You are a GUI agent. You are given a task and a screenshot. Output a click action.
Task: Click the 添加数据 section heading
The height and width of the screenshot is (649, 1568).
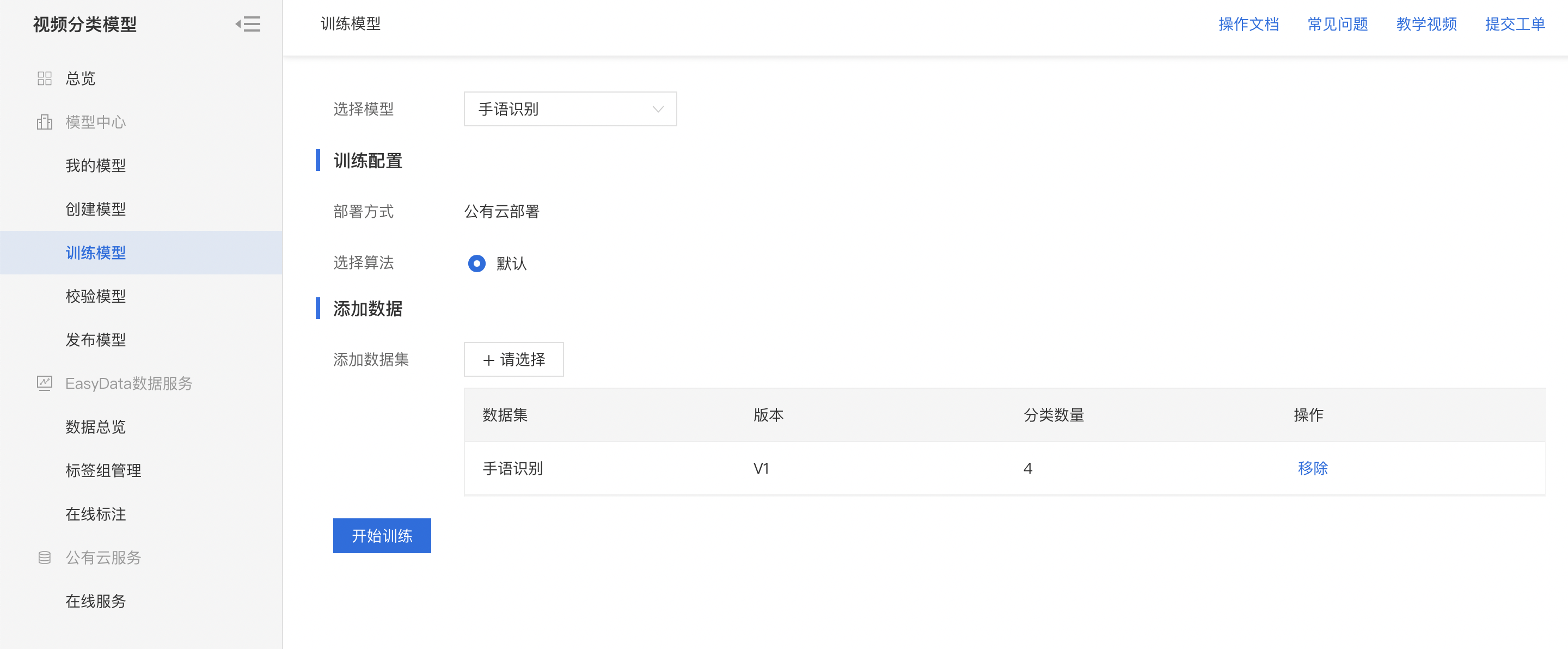coord(367,309)
